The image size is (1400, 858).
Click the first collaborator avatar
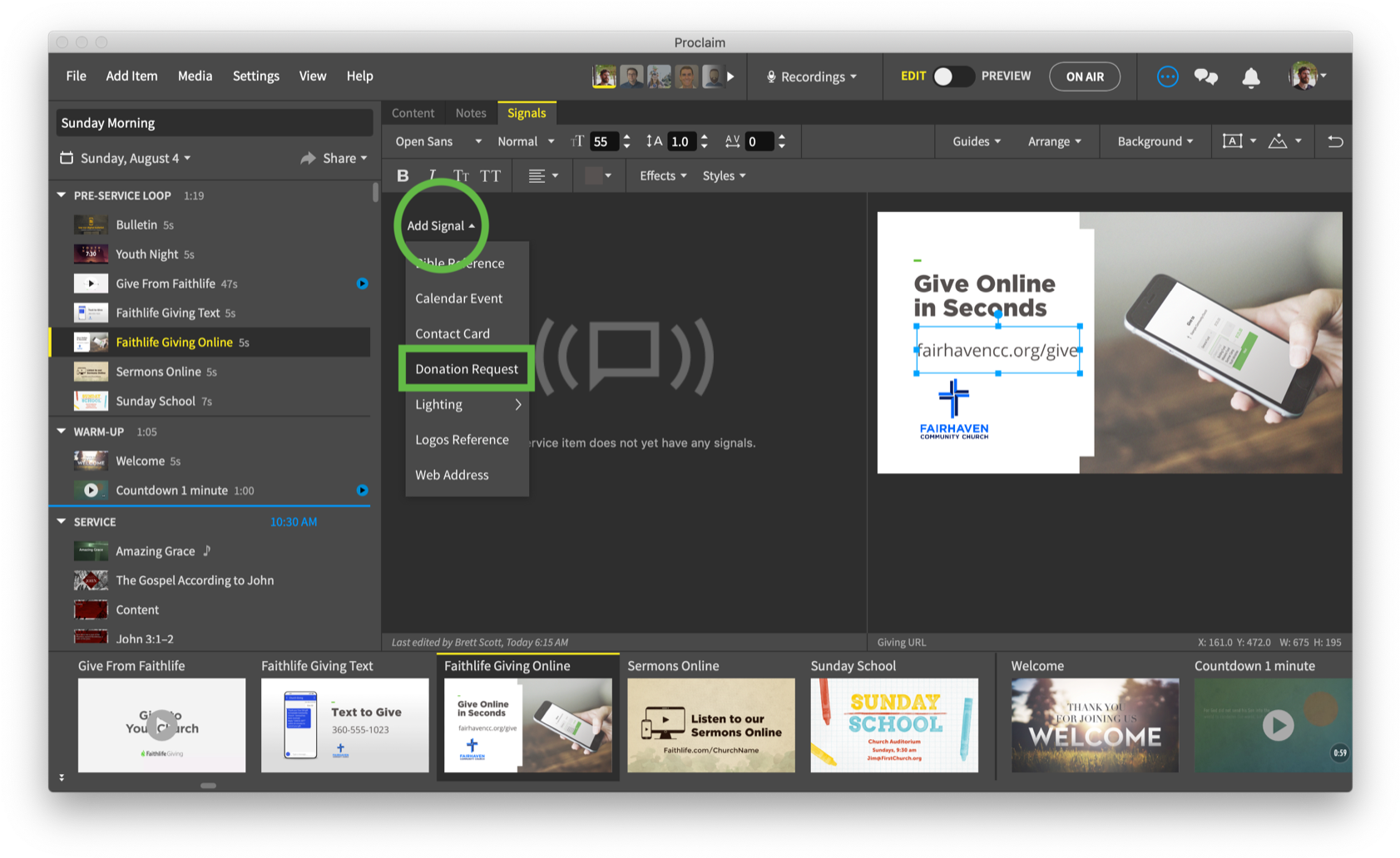pyautogui.click(x=604, y=76)
